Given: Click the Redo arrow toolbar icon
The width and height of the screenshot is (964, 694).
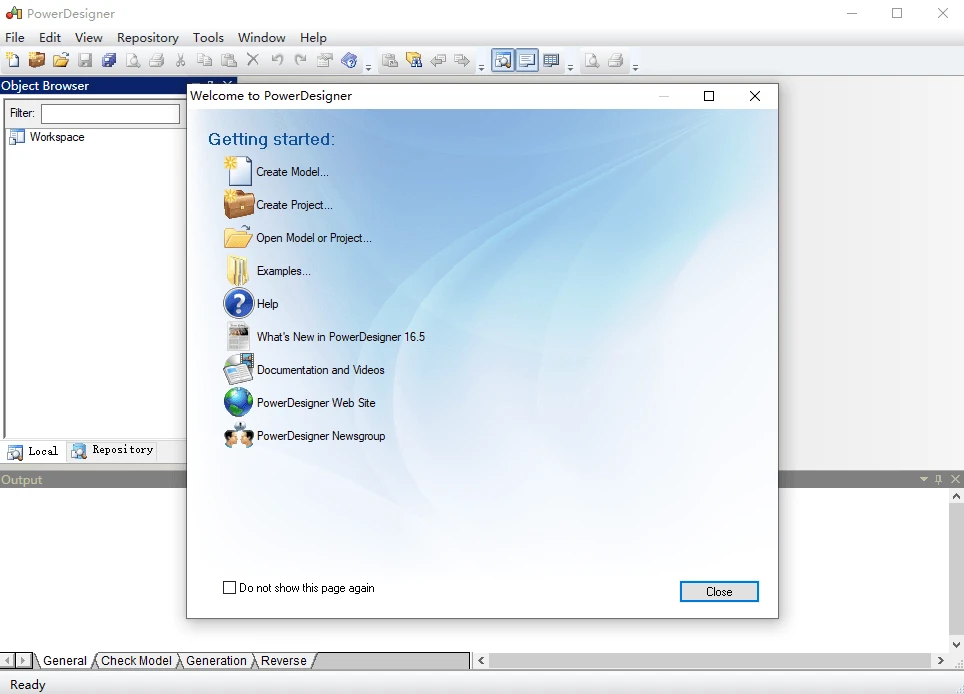Looking at the screenshot, I should (301, 60).
